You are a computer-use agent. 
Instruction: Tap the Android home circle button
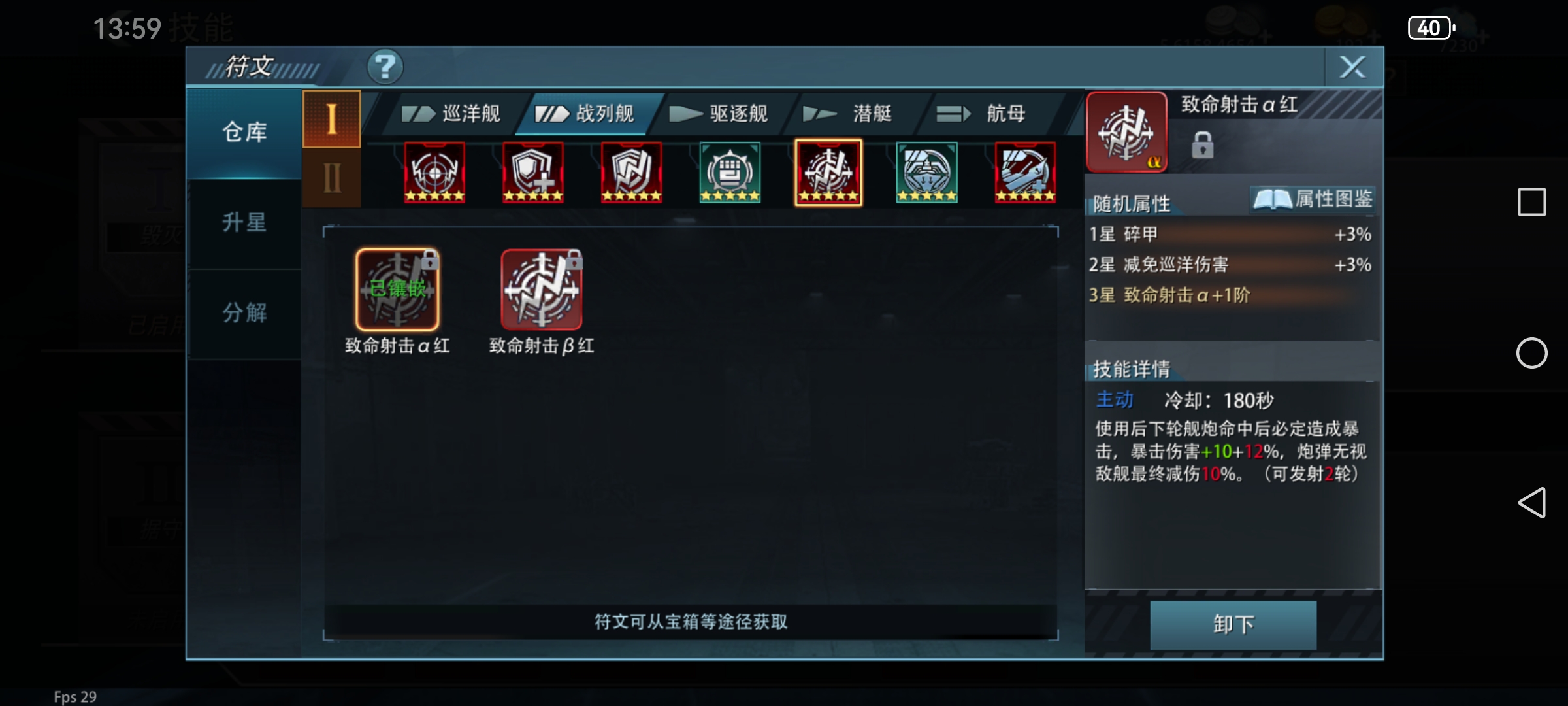[x=1531, y=353]
